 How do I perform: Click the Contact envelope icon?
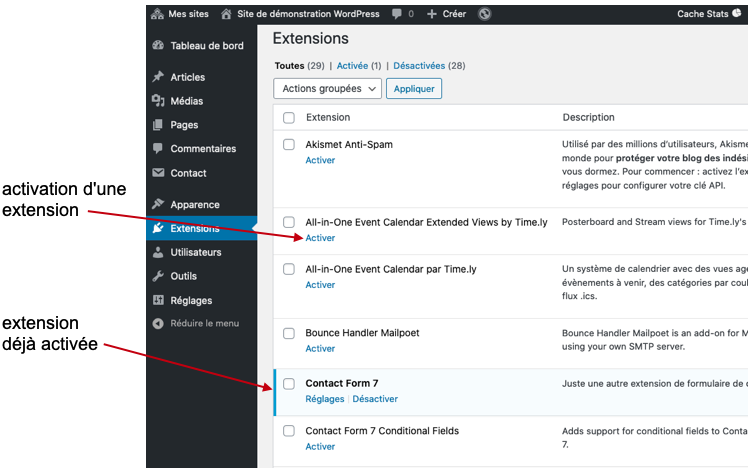(158, 173)
